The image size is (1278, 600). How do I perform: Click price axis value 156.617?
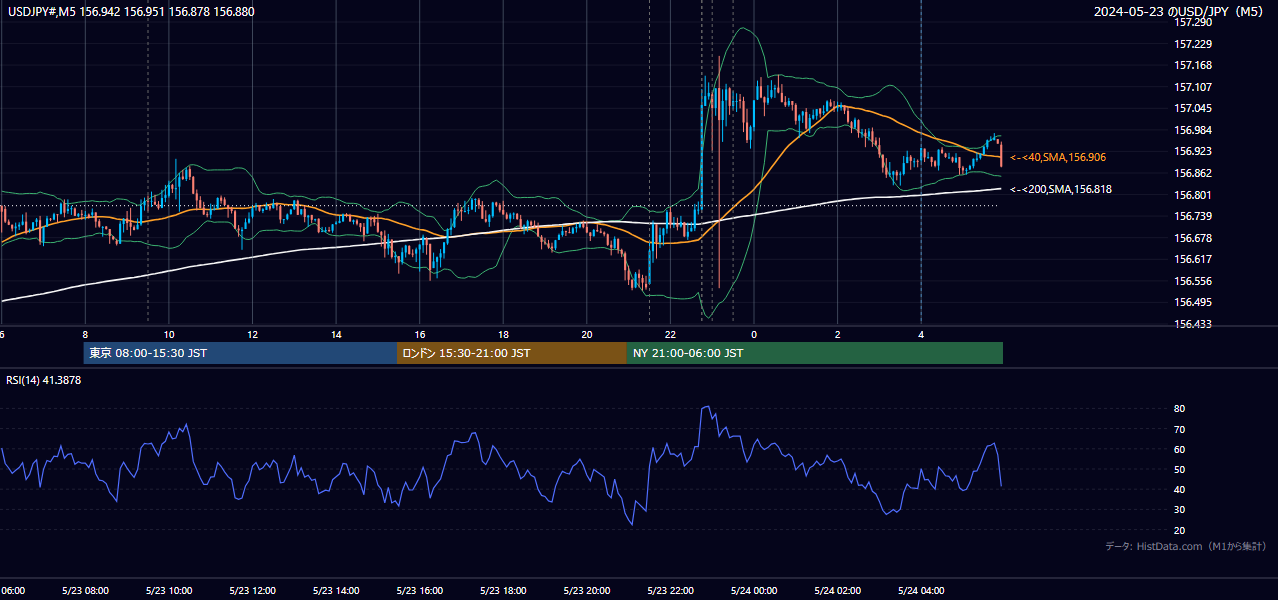[1192, 259]
